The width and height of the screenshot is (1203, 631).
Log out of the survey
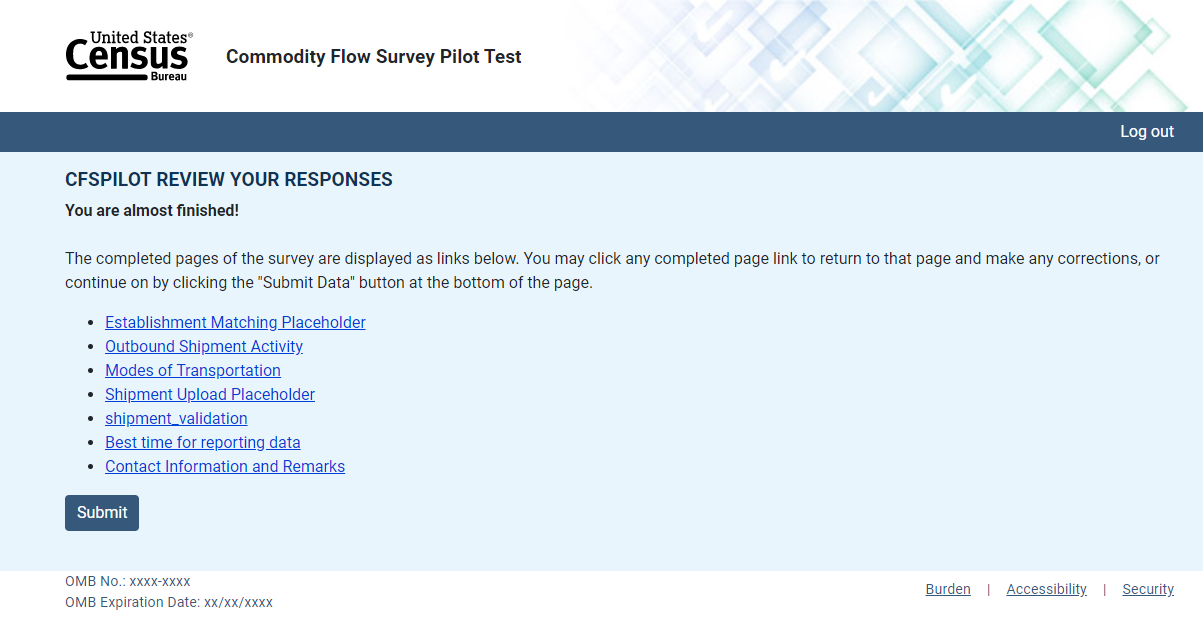(x=1146, y=132)
